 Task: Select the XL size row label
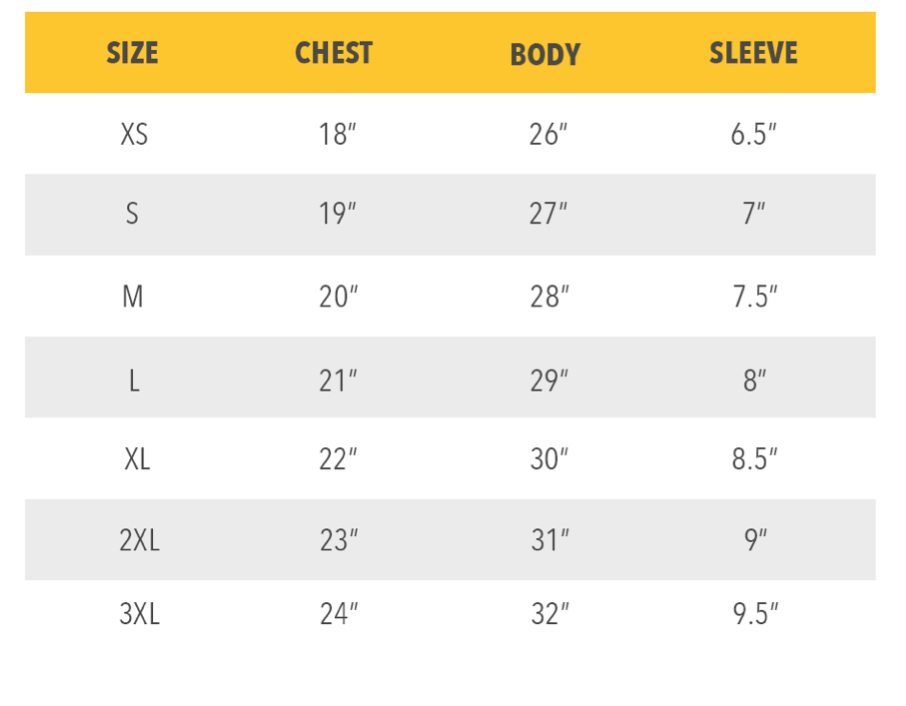click(x=138, y=460)
